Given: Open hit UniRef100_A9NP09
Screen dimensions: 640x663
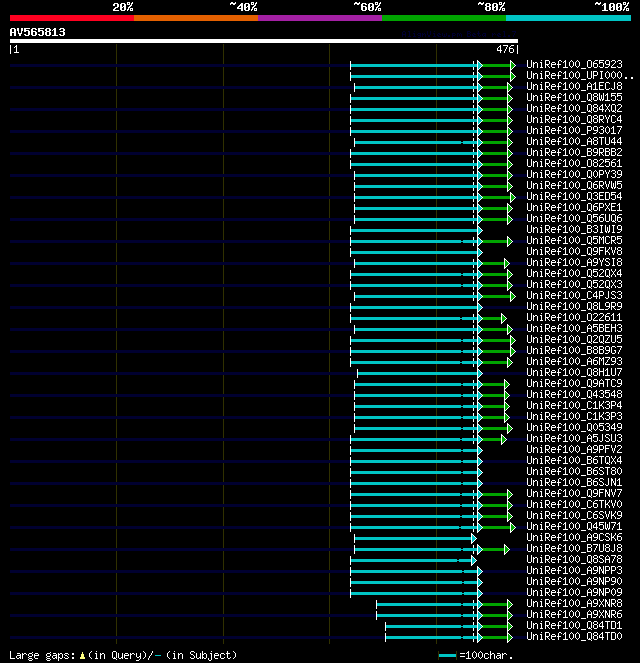Looking at the screenshot, I should pyautogui.click(x=574, y=592).
